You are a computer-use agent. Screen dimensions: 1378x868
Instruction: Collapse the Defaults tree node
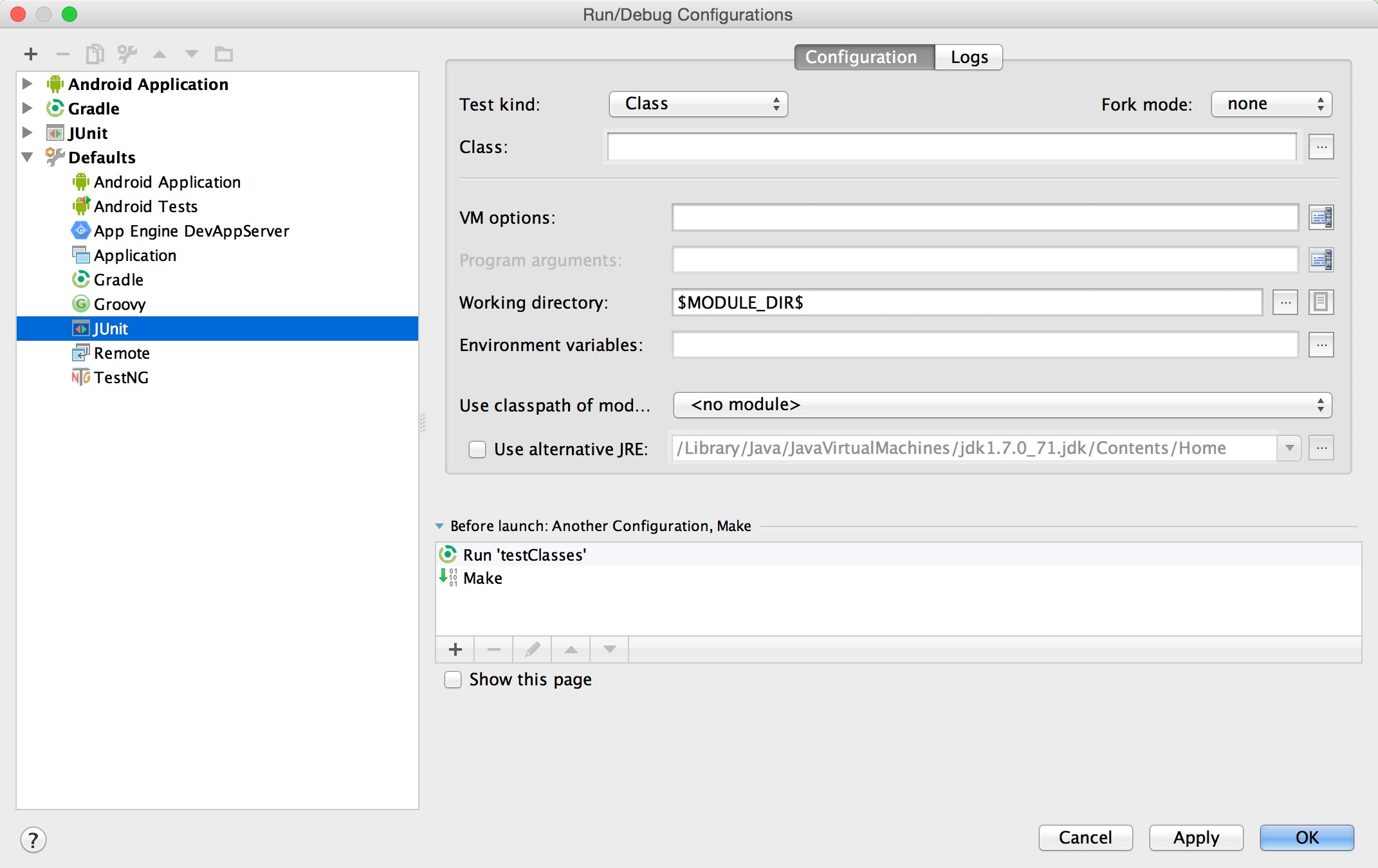point(27,157)
